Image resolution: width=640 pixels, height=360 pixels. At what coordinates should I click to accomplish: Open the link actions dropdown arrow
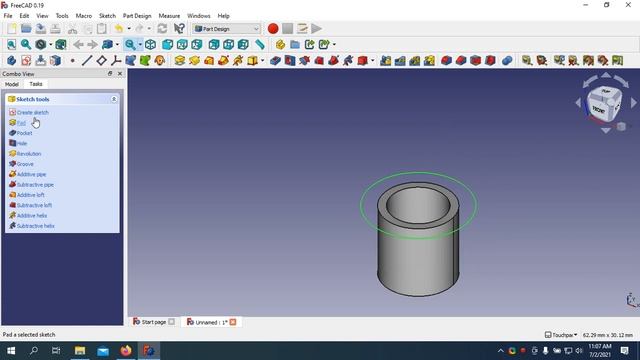[x=334, y=44]
